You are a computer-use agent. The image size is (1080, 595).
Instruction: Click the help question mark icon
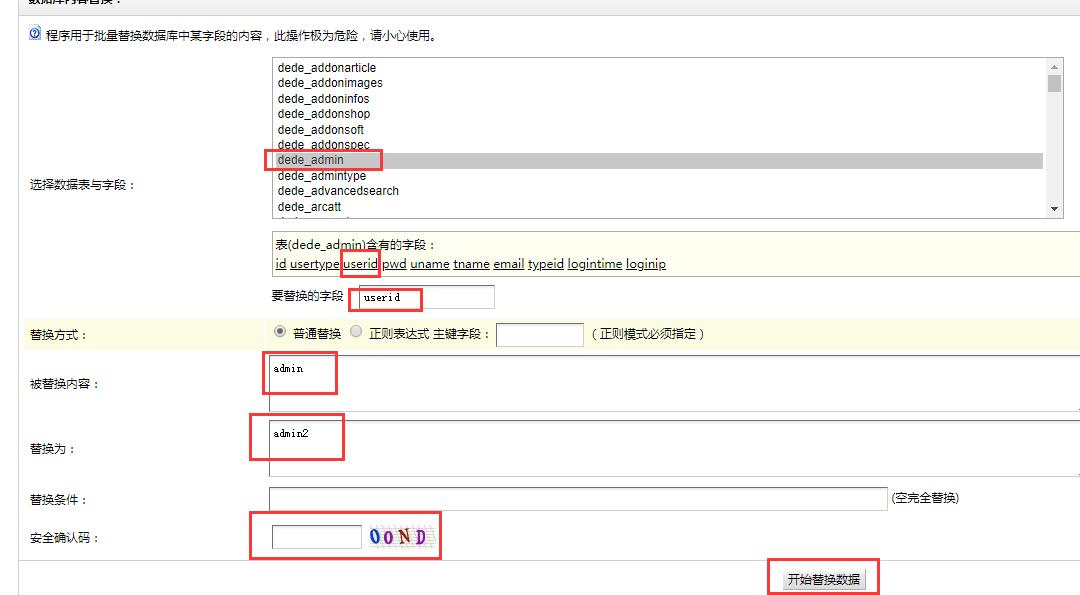point(35,34)
